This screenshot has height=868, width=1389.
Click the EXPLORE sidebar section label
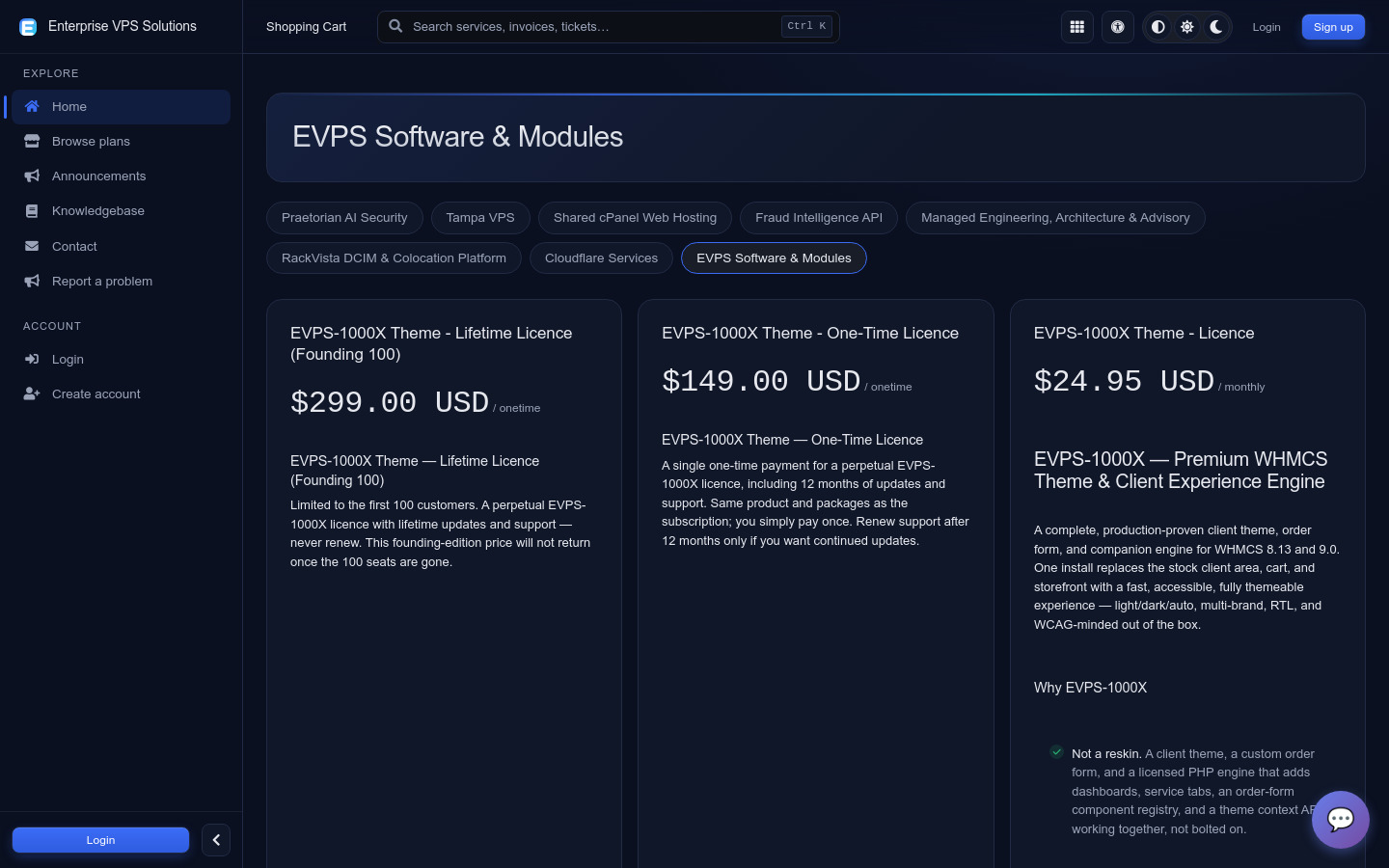tap(51, 73)
